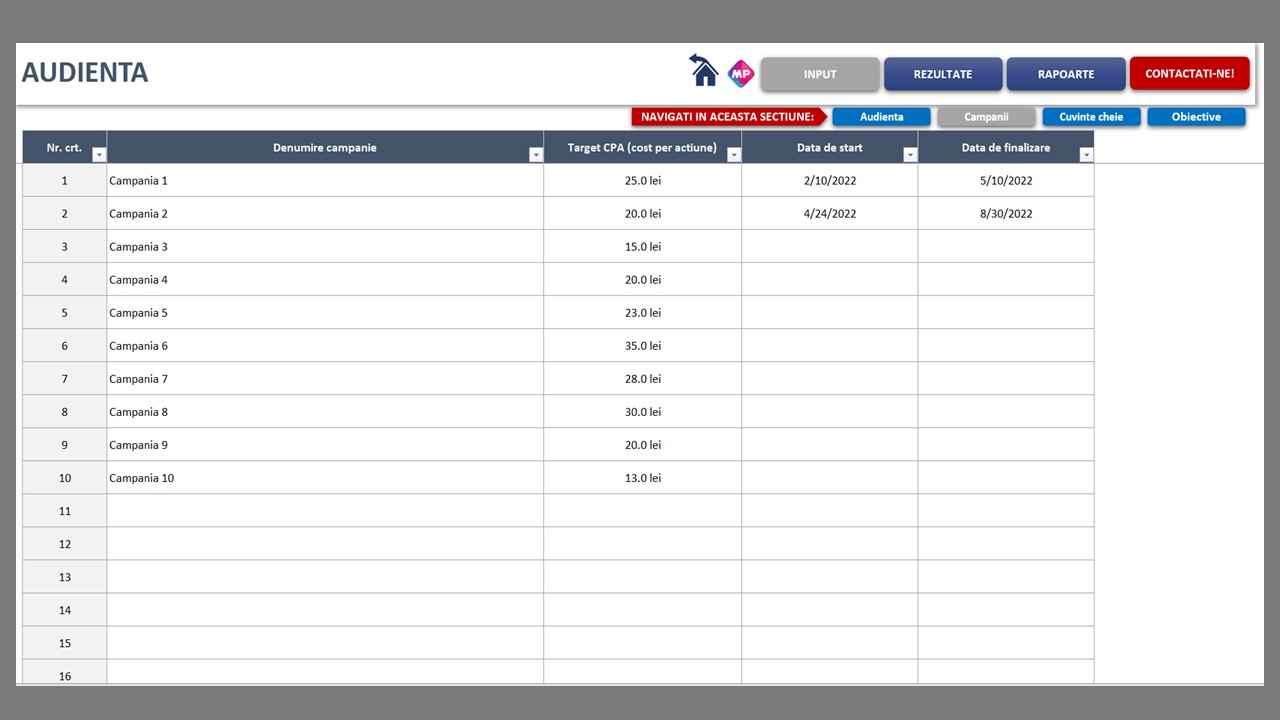Select the empty campaign name cell in row 11
1280x720 pixels.
click(x=325, y=511)
